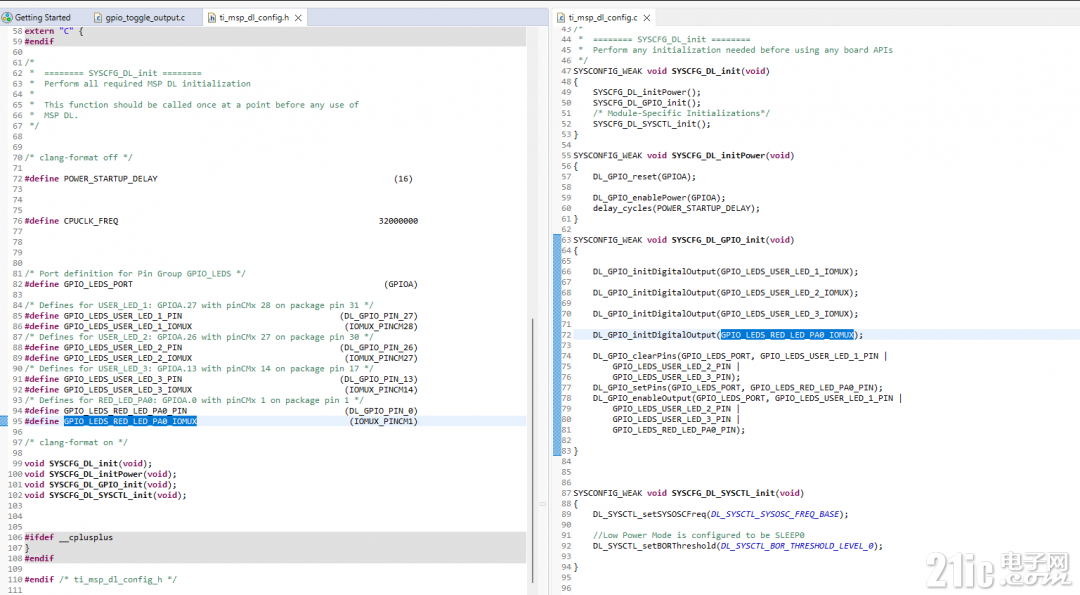Screen dimensions: 1080x595
Task: Click the SYSCFG_DL_GPIO_init(); call inside SYSCFG_DL_init
Action: pyautogui.click(x=647, y=103)
